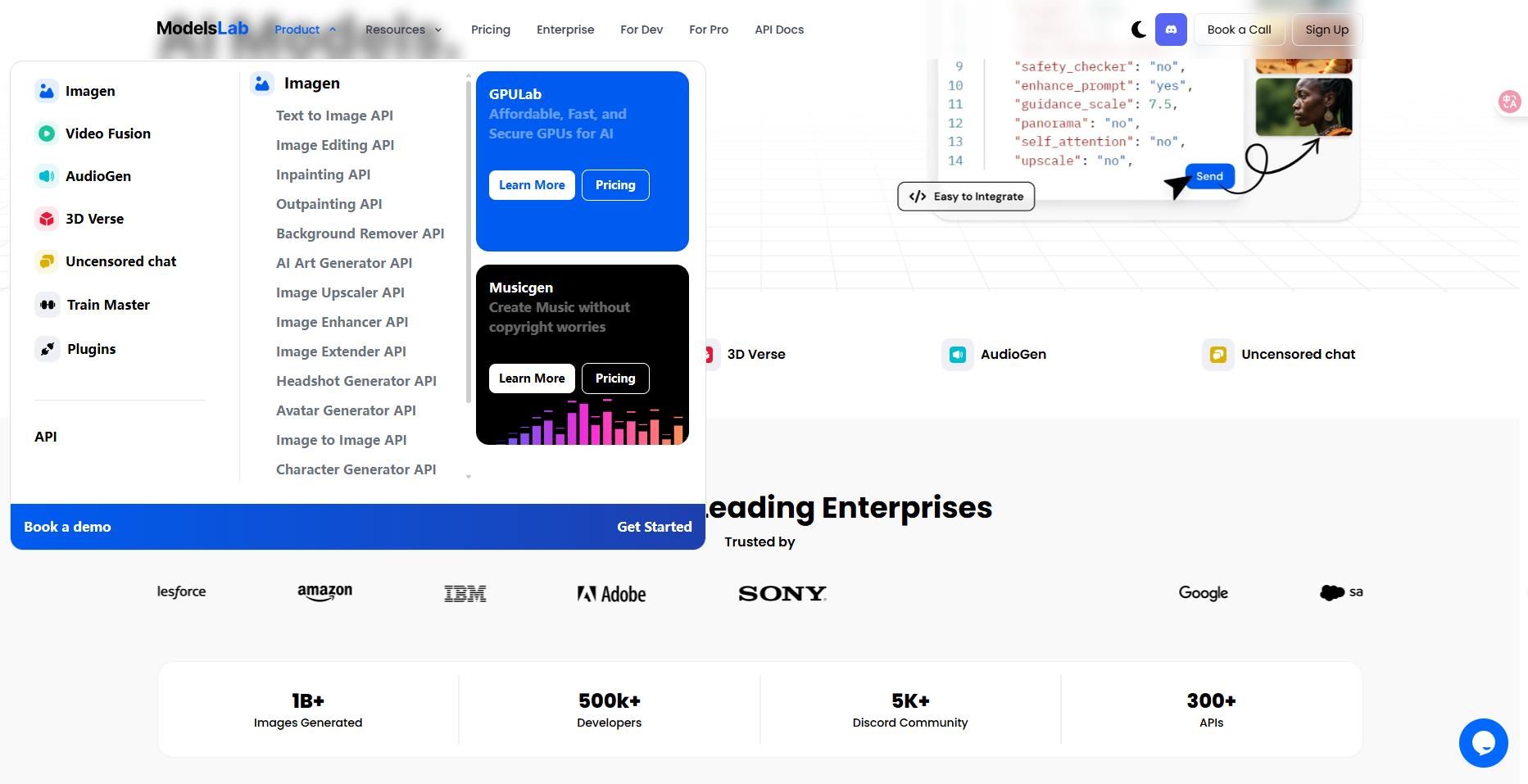Click the Google logo in the Trusted by row
Viewport: 1528px width, 784px height.
pyautogui.click(x=1203, y=593)
